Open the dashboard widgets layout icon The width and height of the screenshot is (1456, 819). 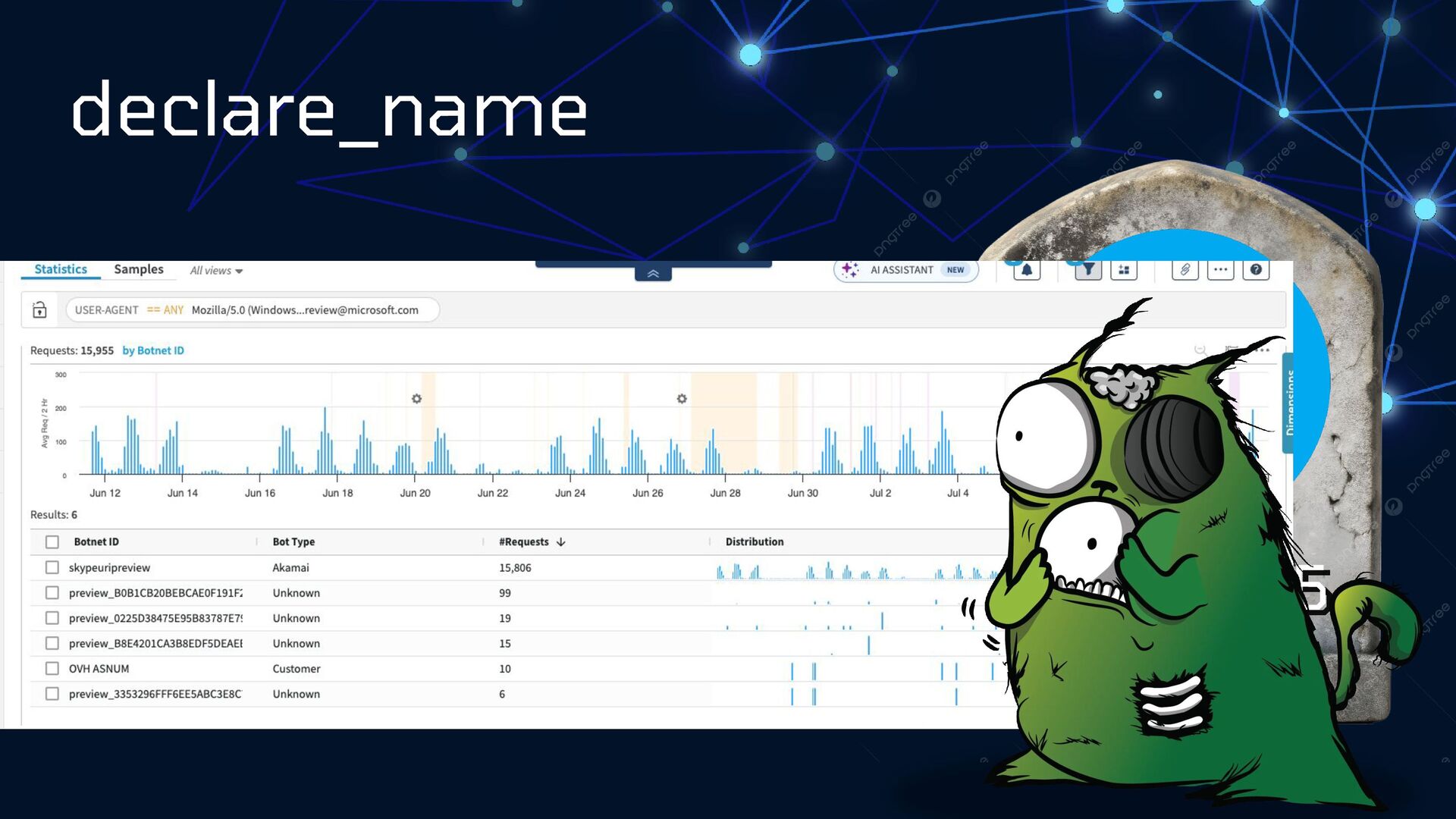(1124, 270)
